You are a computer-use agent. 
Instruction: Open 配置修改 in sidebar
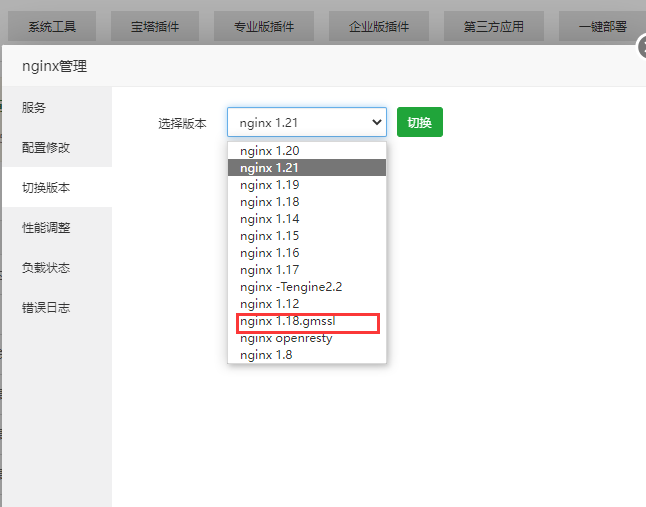click(57, 147)
